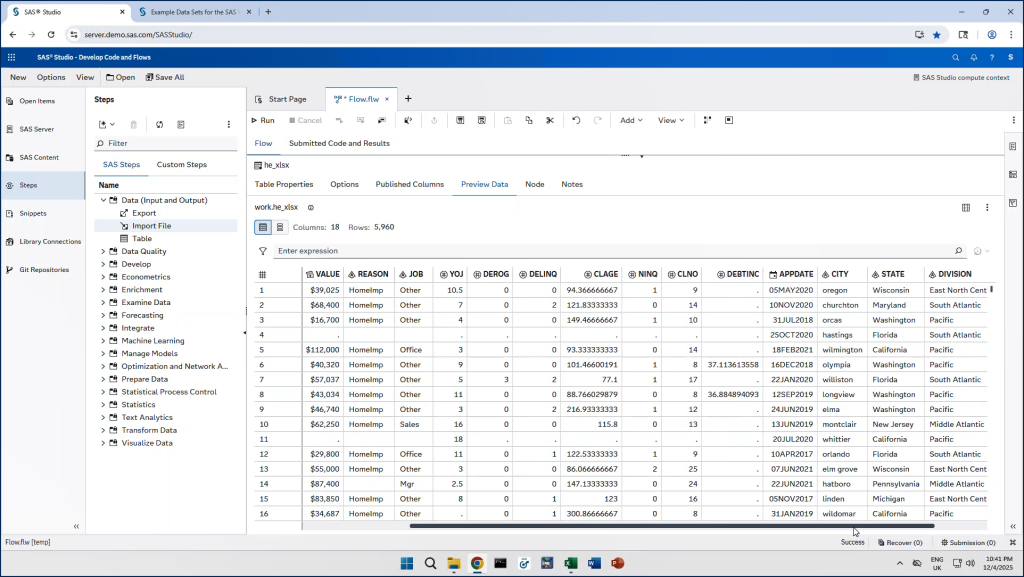Viewport: 1024px width, 577px height.
Task: Click the Copy icon in flow toolbar
Action: [x=529, y=120]
